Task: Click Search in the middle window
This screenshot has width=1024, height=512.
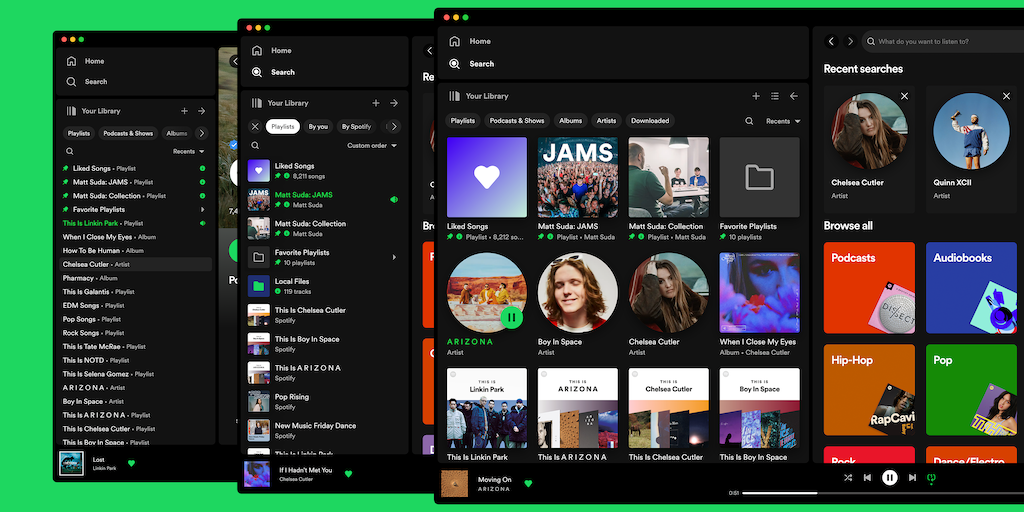Action: coord(273,72)
